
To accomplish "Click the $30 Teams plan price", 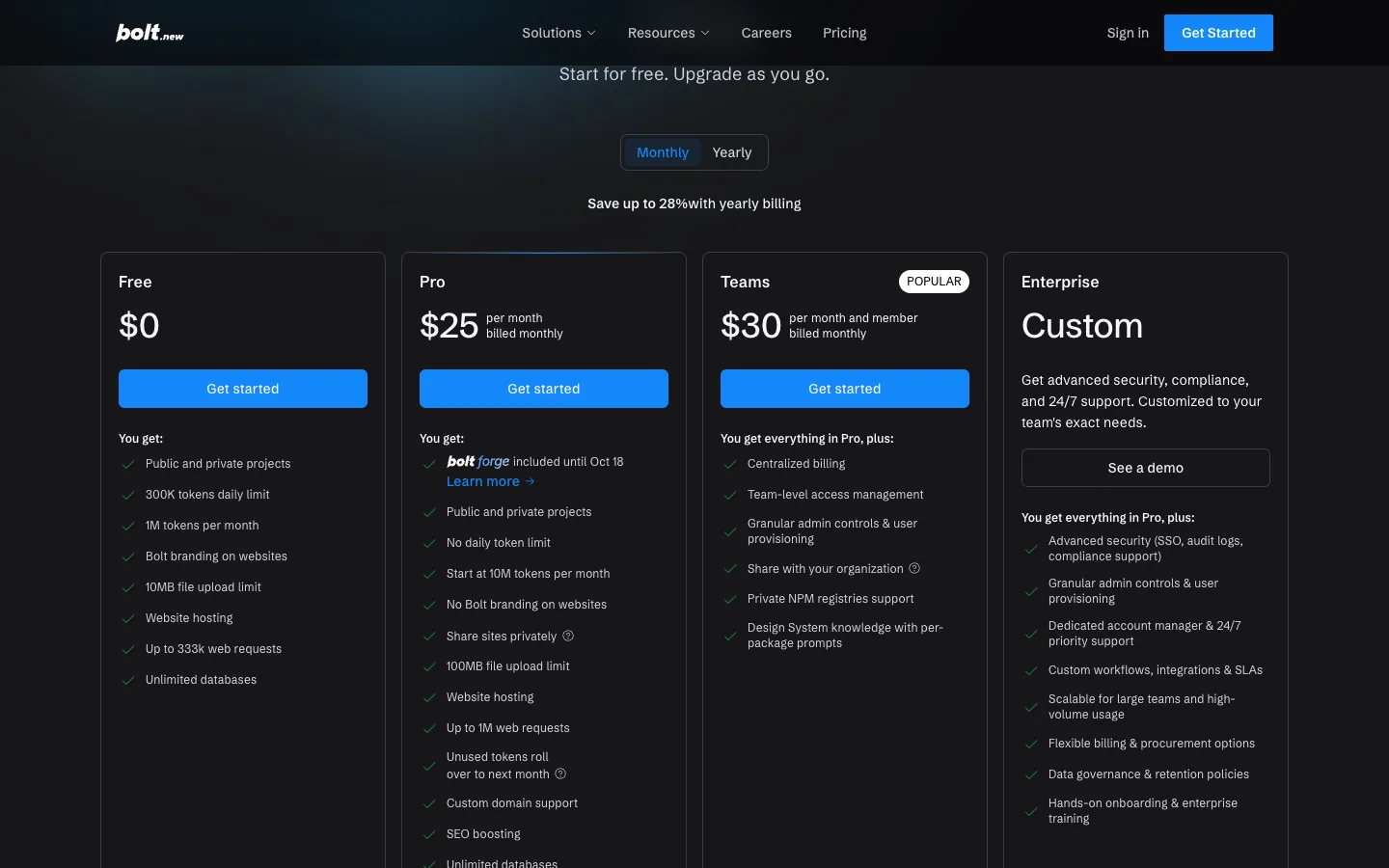I will [751, 326].
